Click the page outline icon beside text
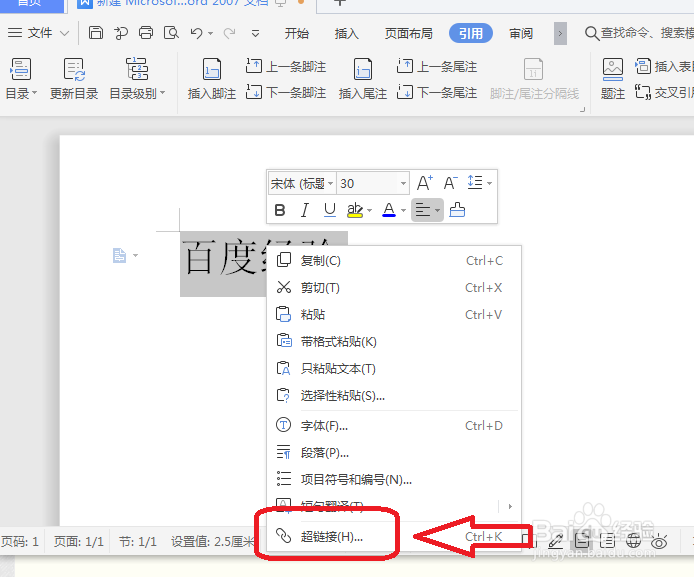 [x=120, y=255]
